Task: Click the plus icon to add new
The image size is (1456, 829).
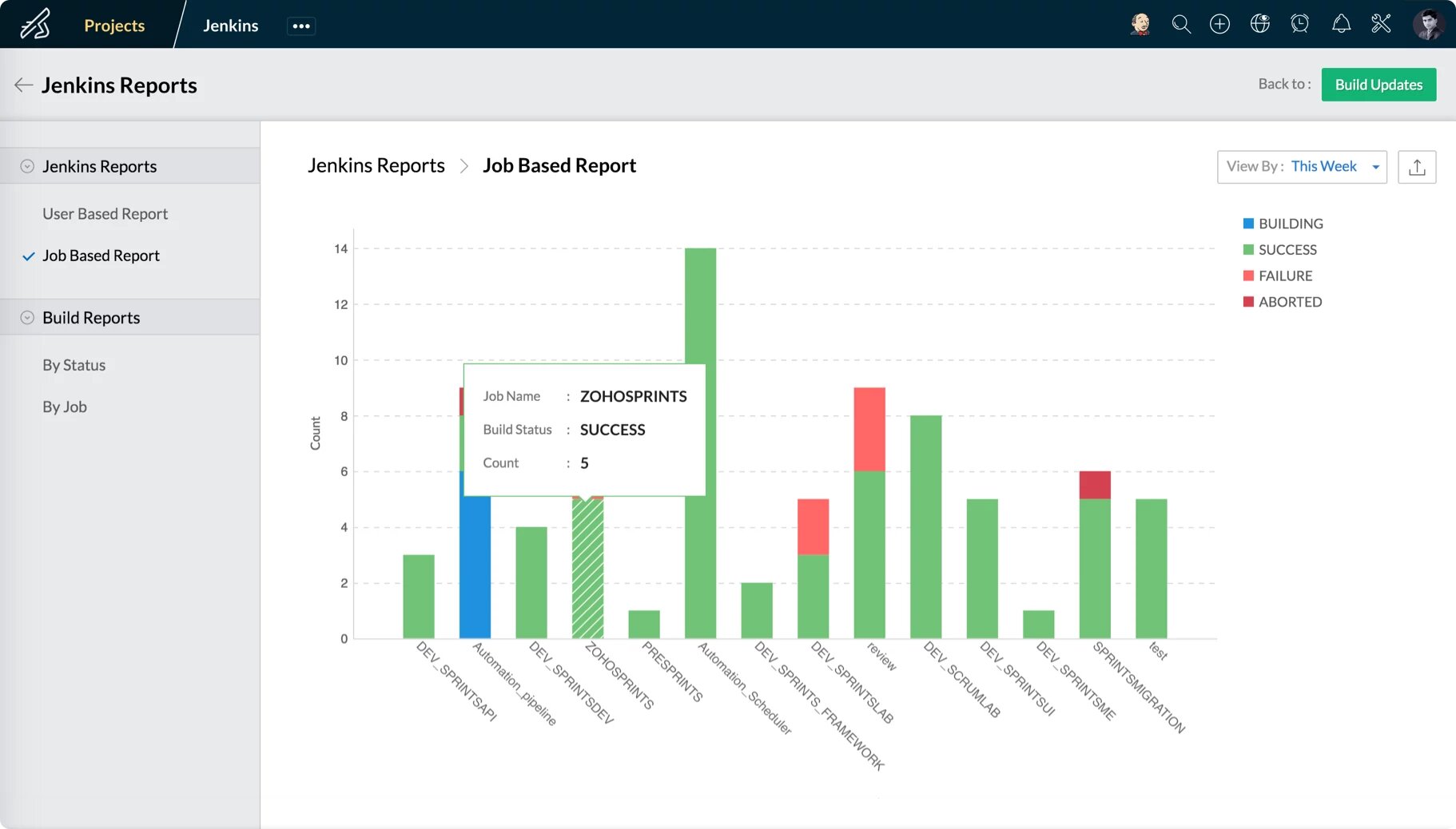Action: 1220,24
